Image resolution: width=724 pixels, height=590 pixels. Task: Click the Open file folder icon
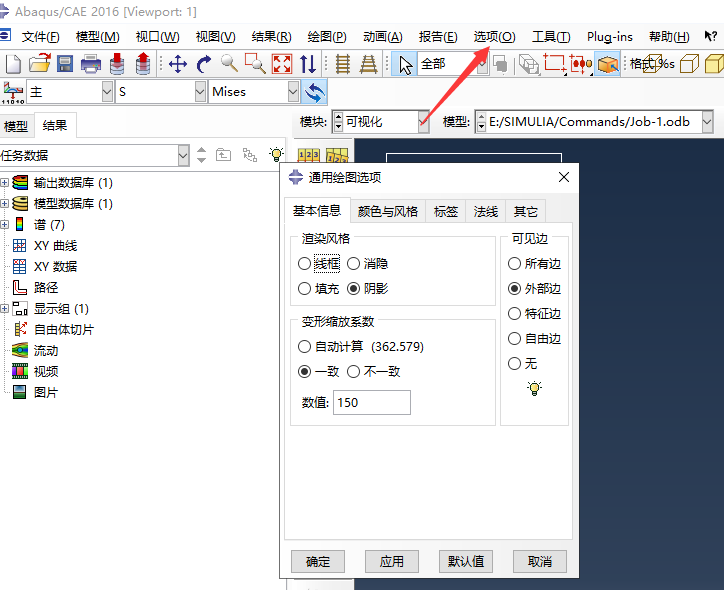pyautogui.click(x=39, y=64)
